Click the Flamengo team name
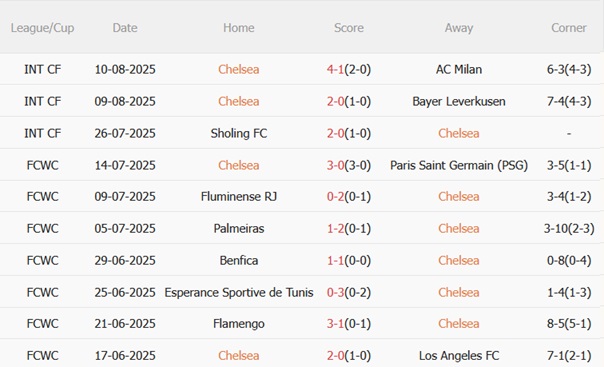 click(239, 323)
